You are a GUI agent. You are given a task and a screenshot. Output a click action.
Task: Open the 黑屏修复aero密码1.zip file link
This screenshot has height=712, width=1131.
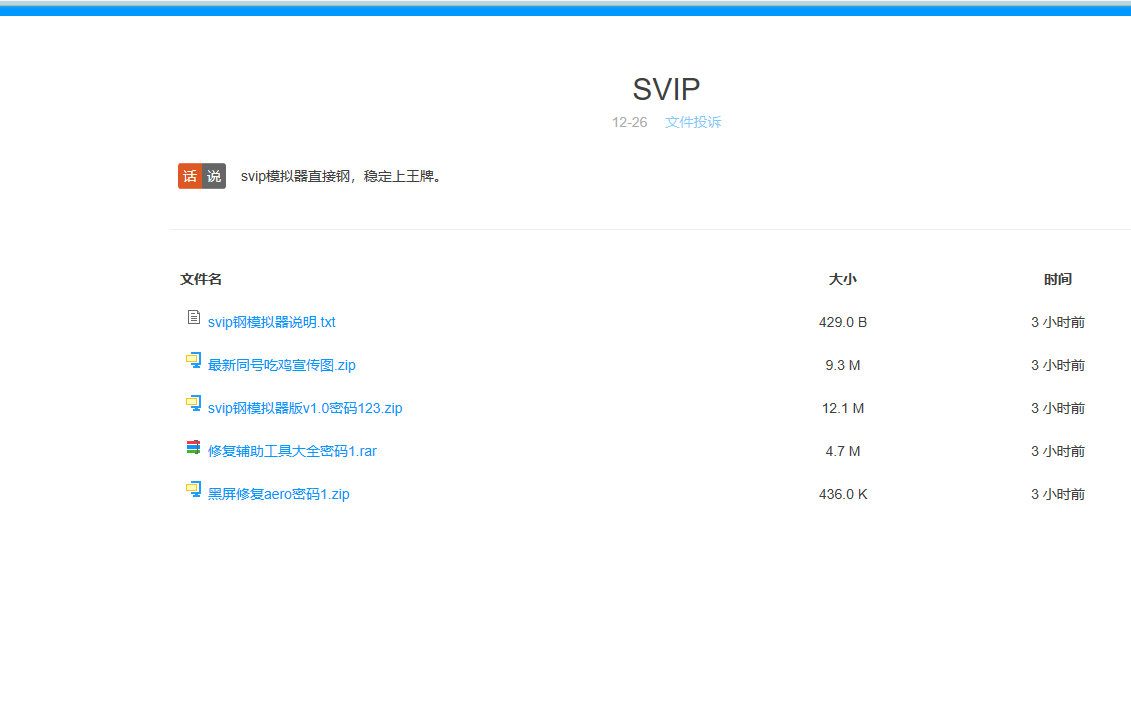click(x=278, y=494)
